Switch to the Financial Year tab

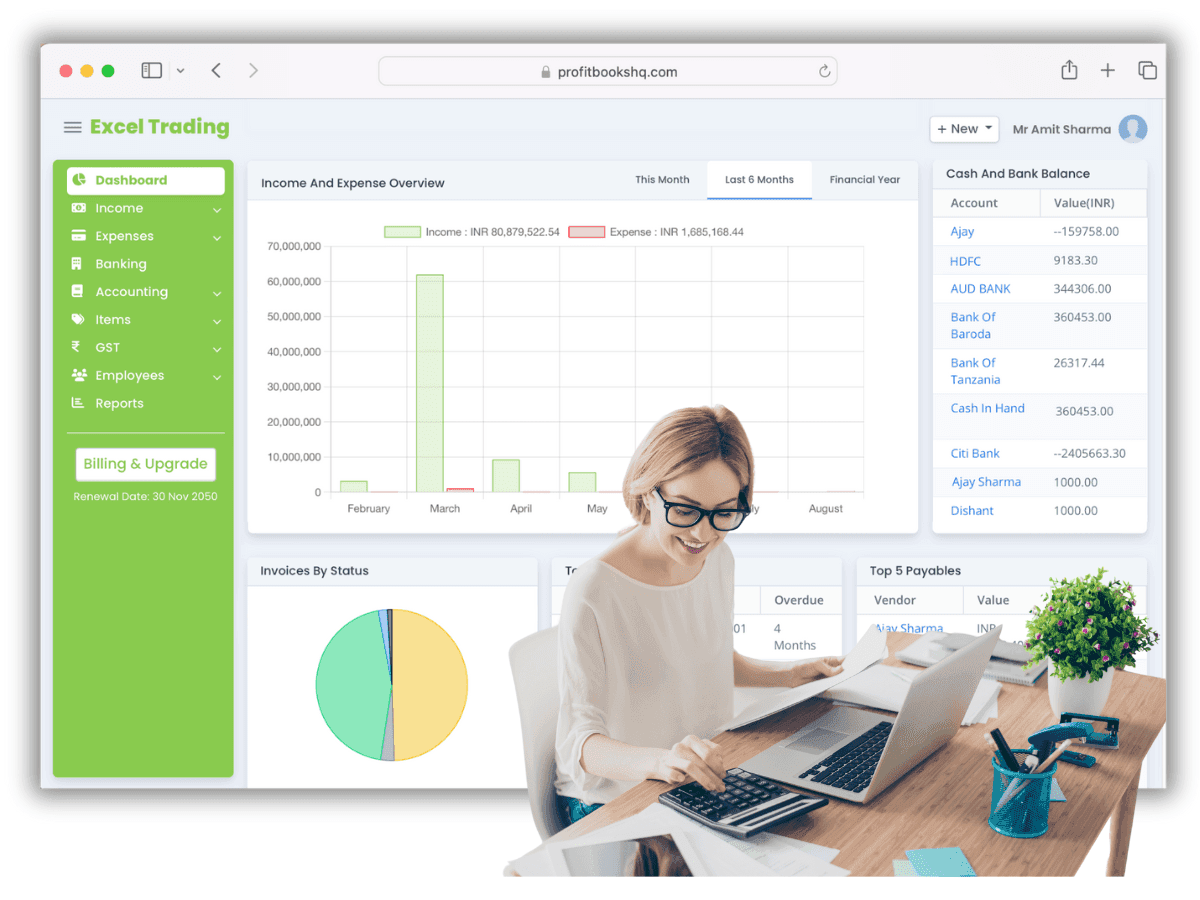tap(864, 179)
